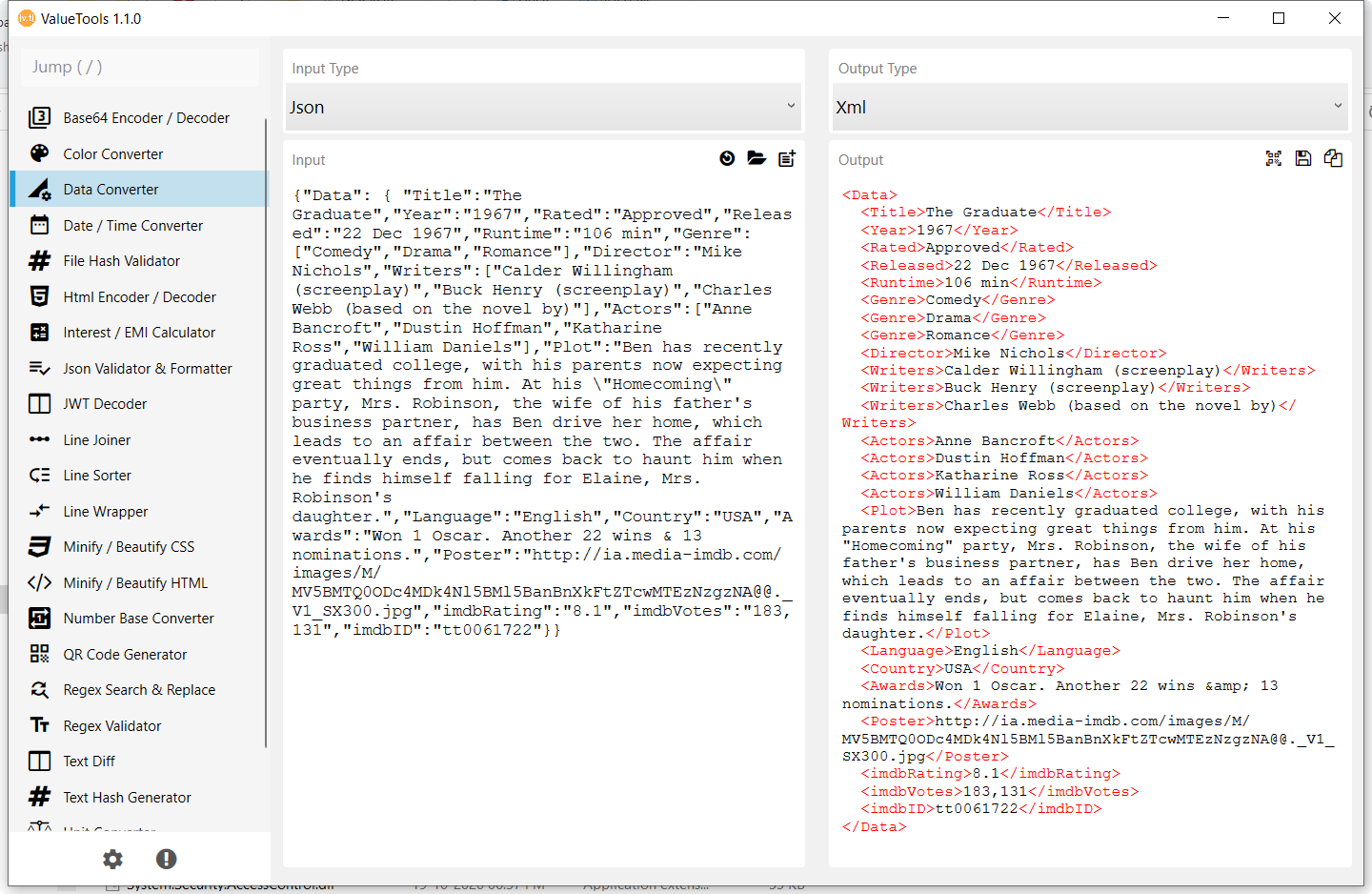Open the Line Wrapper arrow icon
Viewport: 1372px width, 894px height.
[39, 511]
